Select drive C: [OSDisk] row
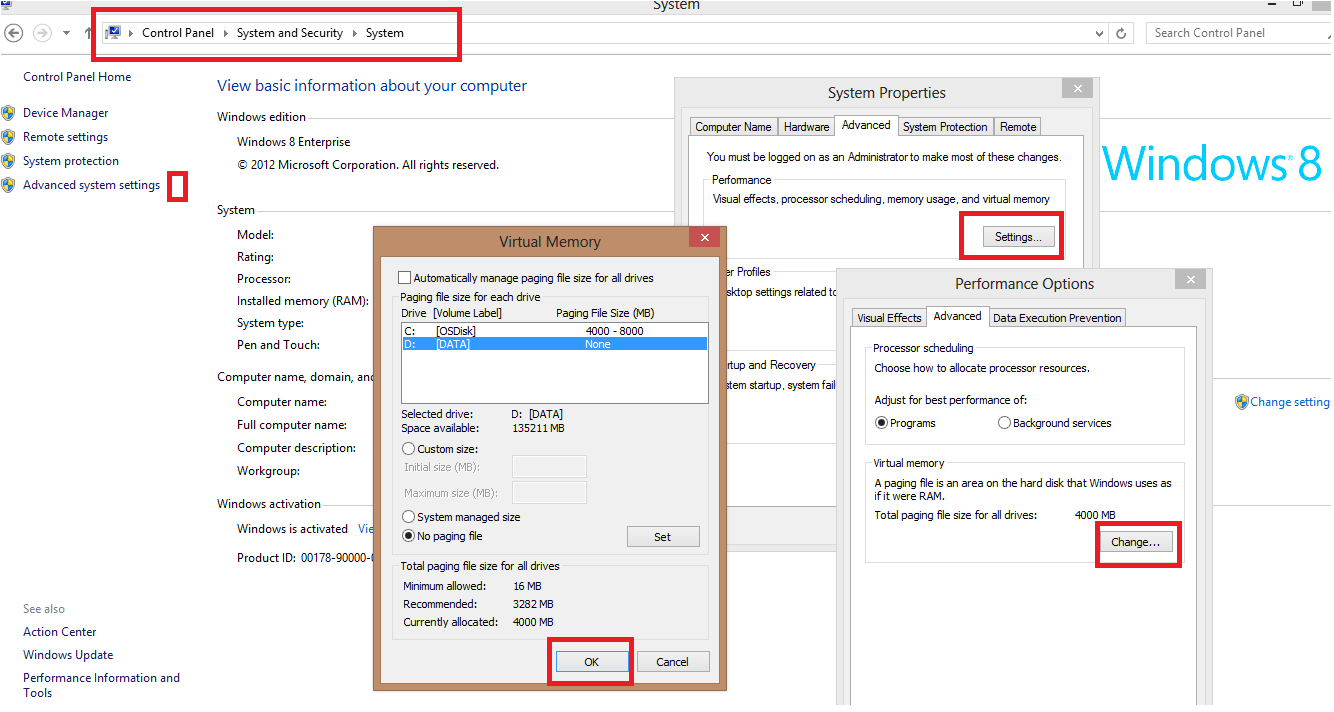This screenshot has width=1334, height=712. (554, 331)
